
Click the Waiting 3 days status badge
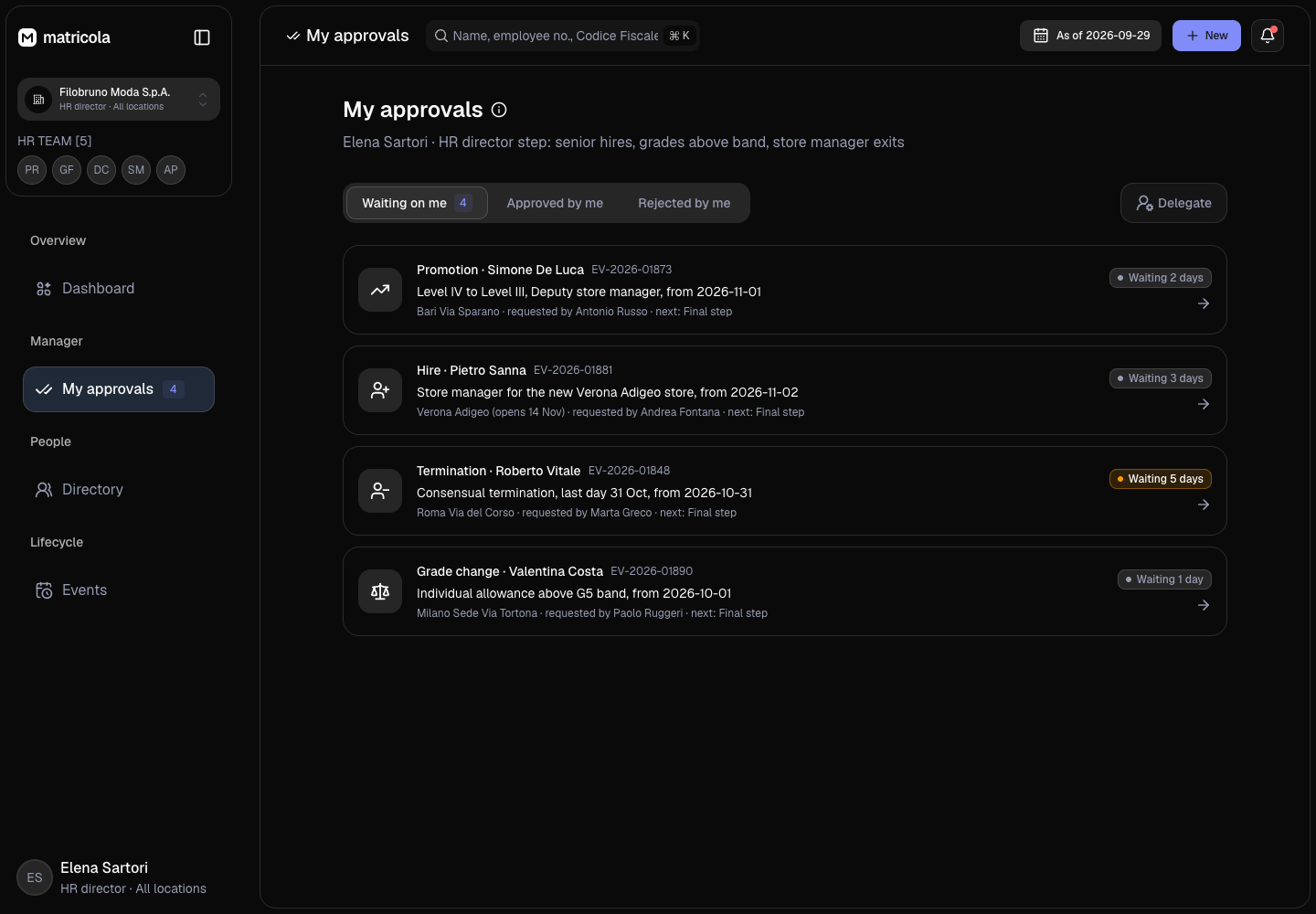coord(1161,378)
